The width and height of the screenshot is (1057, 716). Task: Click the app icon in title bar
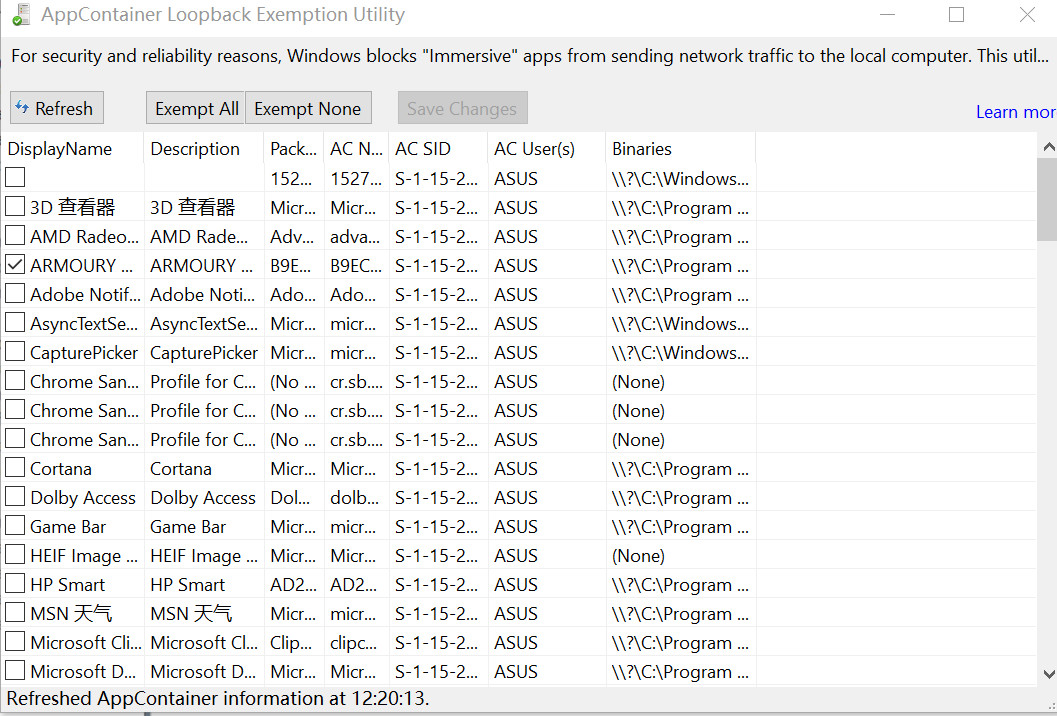20,15
